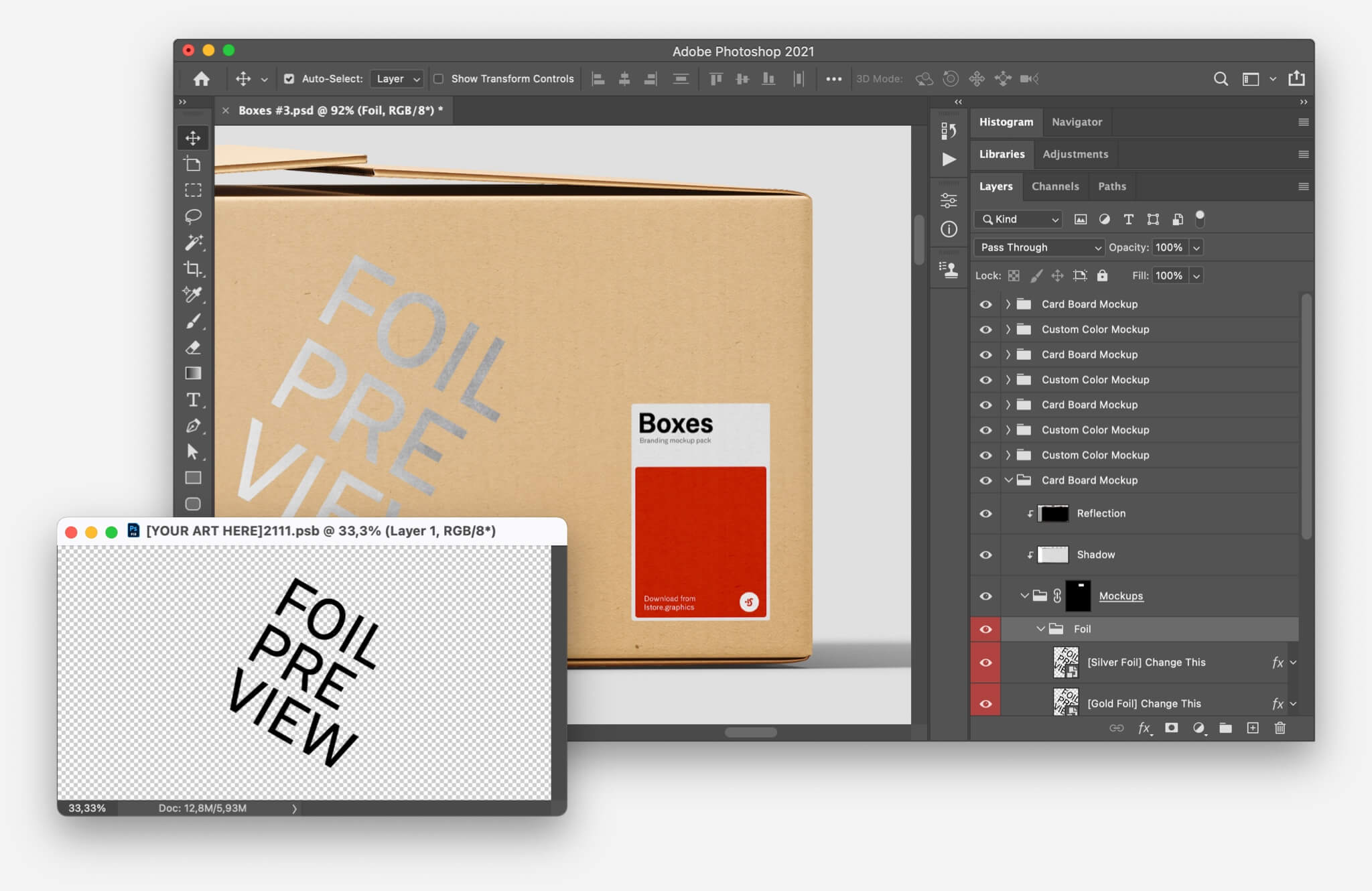Select the Pen tool
Screen dimensions: 1372x891
click(193, 425)
